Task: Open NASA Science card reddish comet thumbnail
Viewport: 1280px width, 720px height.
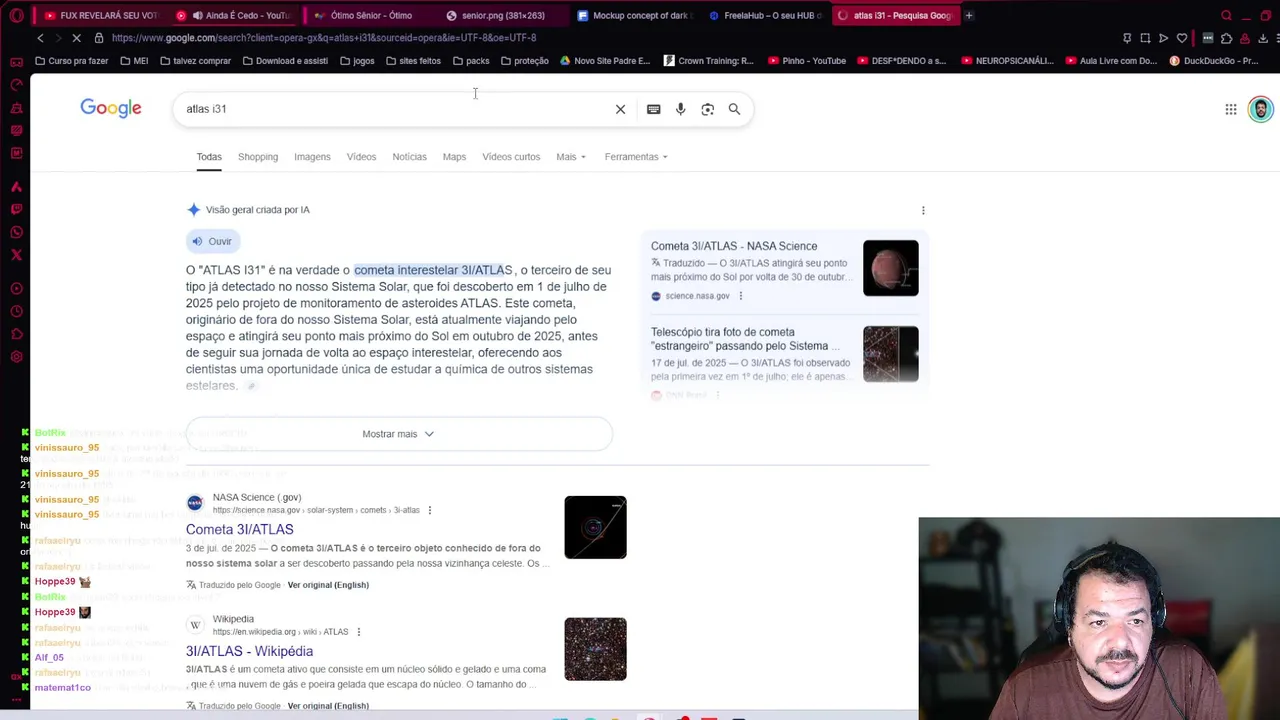Action: click(x=890, y=268)
